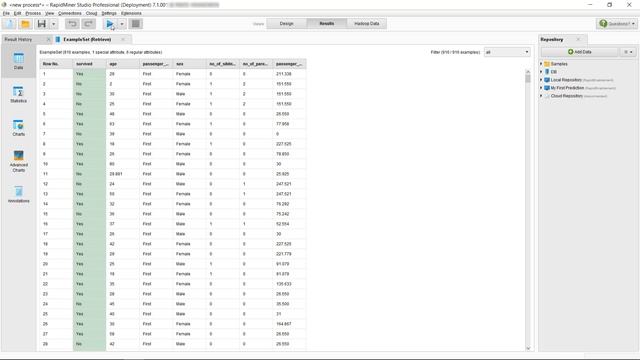The width and height of the screenshot is (640, 360).
Task: Stop the process with the square button
Action: [136, 24]
